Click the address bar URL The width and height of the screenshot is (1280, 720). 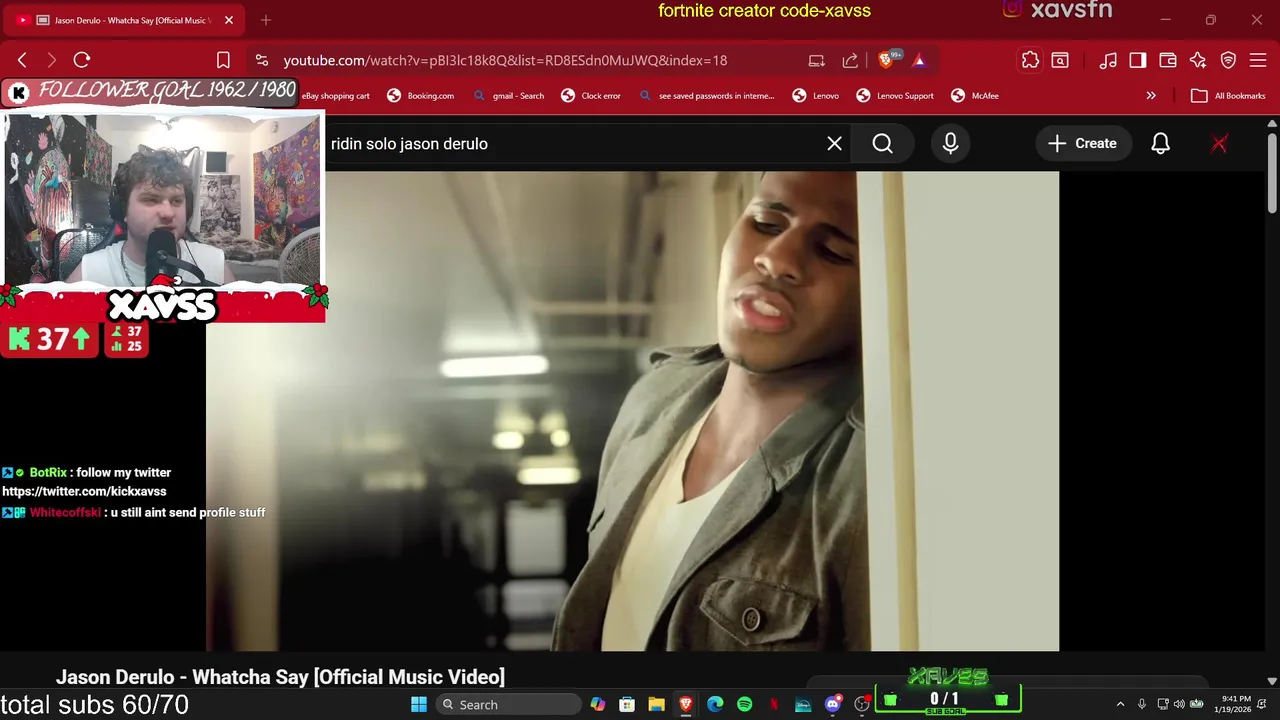click(505, 60)
